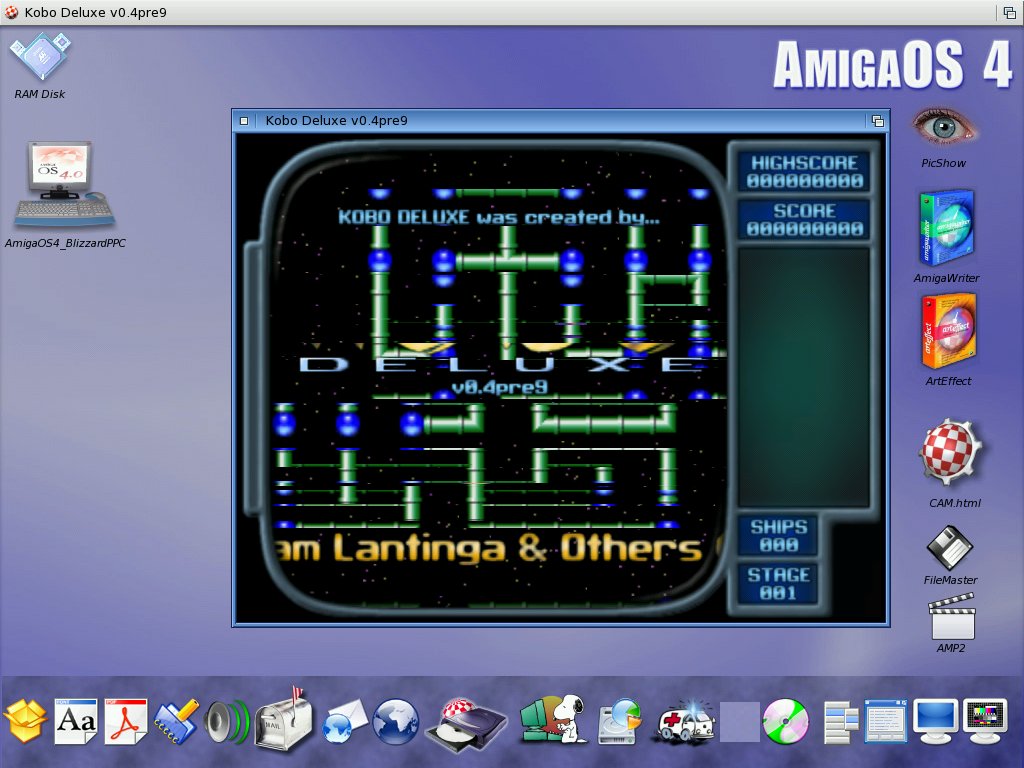Click the Kobo Deluxe window title bar
Image resolution: width=1024 pixels, height=768 pixels.
[x=560, y=121]
